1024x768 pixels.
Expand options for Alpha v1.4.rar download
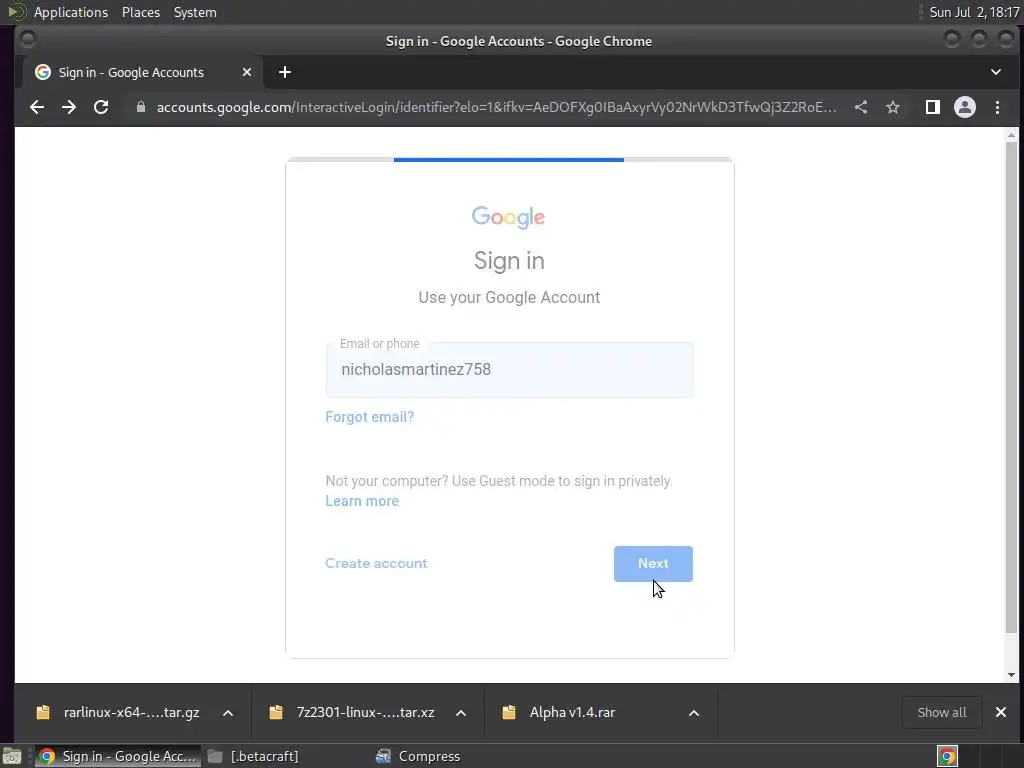[694, 713]
